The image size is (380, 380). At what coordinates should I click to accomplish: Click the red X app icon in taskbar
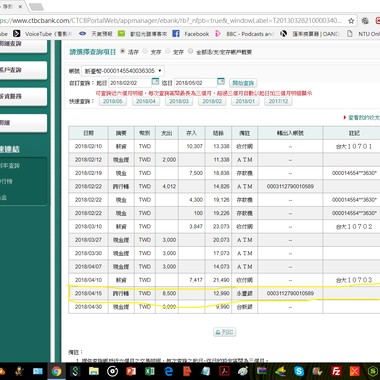click(x=354, y=371)
